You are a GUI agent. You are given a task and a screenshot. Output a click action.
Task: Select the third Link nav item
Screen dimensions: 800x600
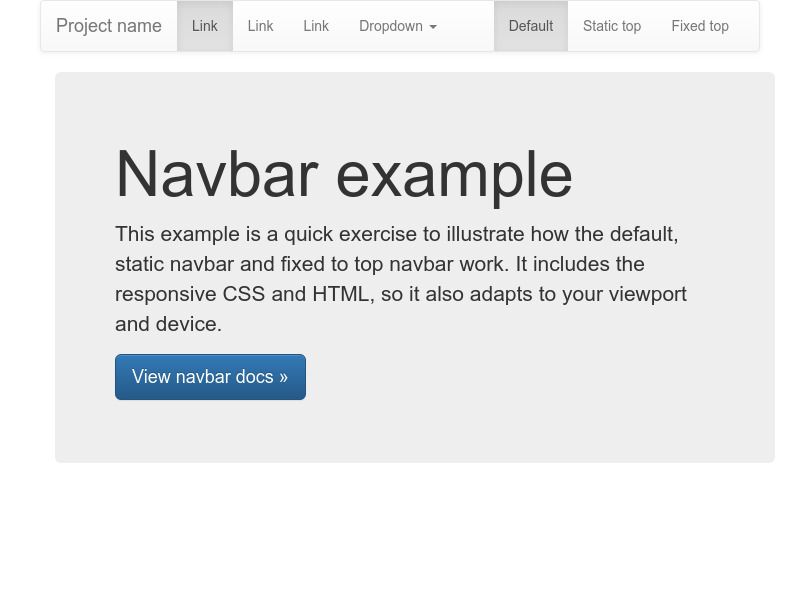316,26
